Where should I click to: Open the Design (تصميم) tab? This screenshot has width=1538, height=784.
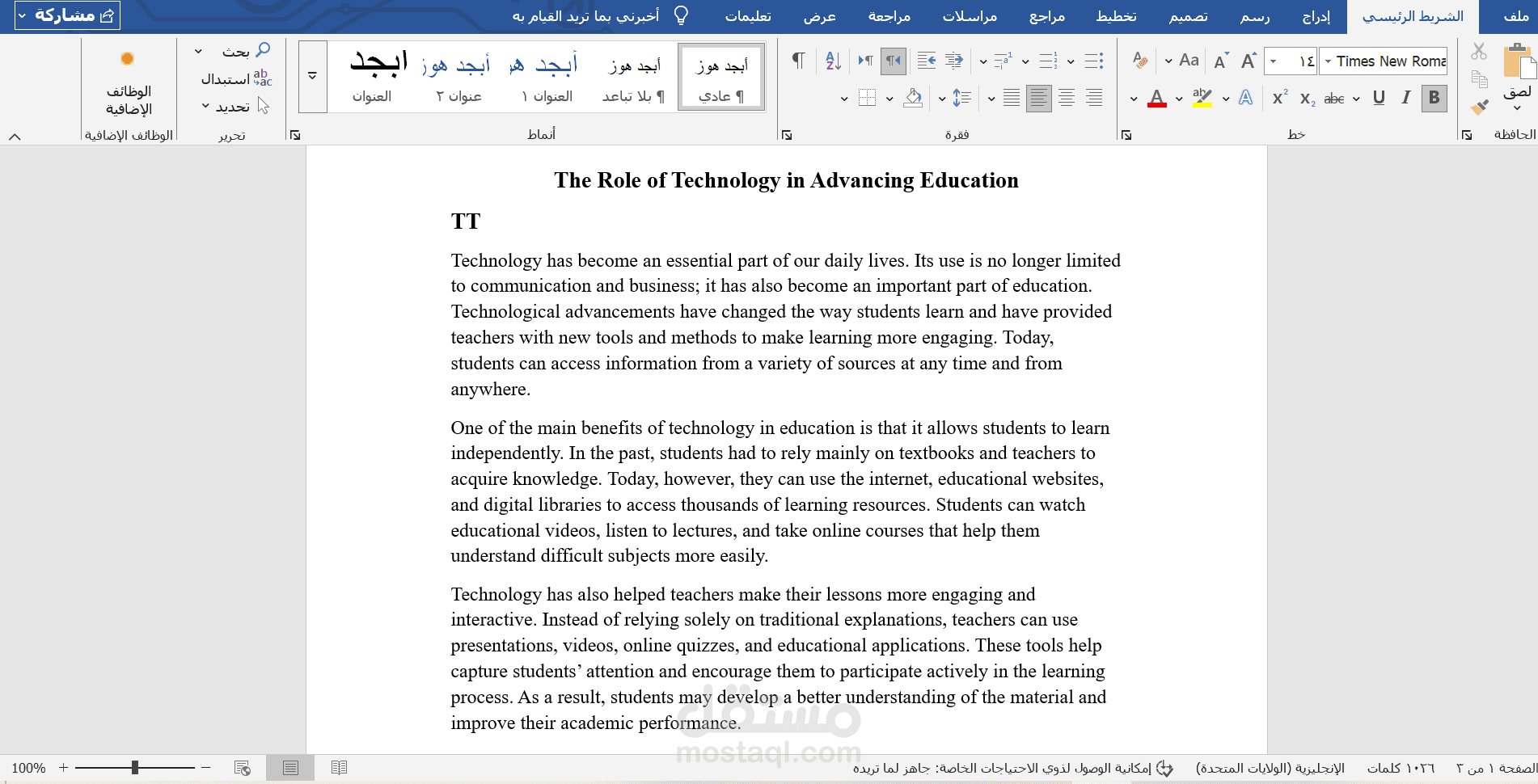1188,16
